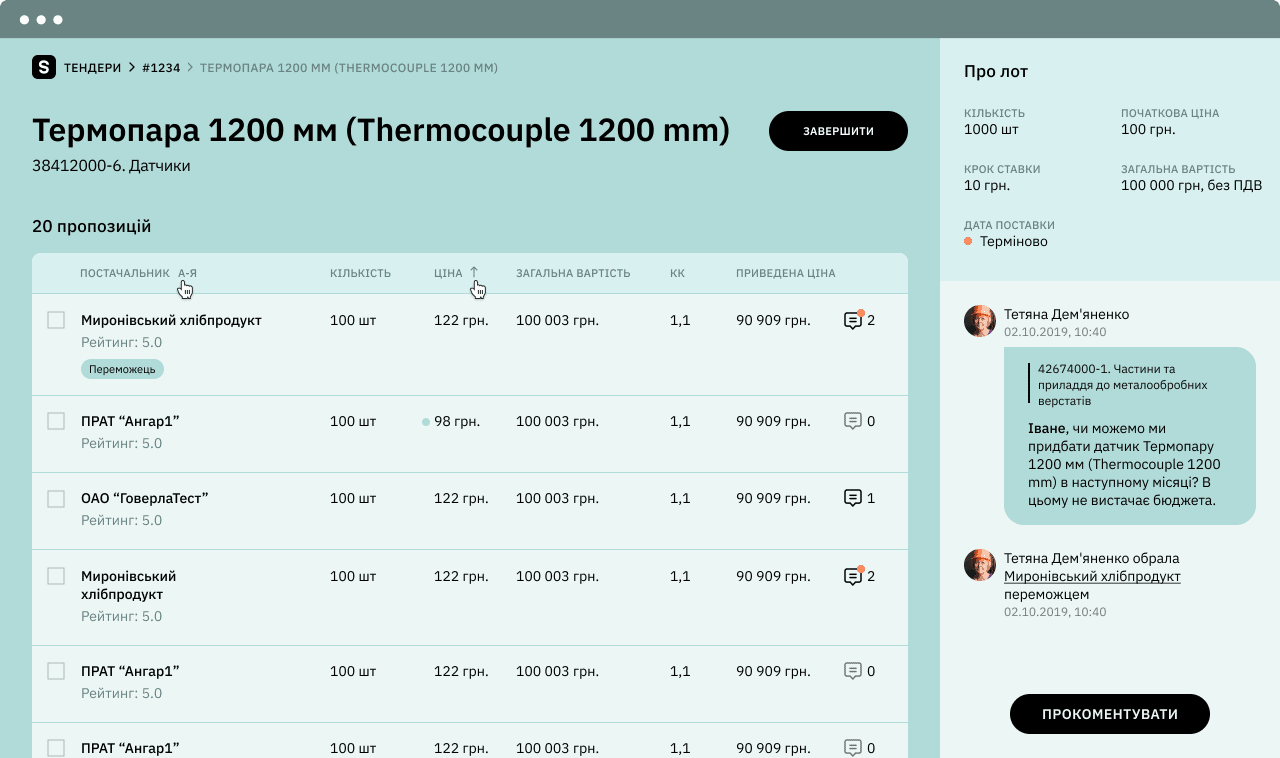The width and height of the screenshot is (1280, 758).
Task: Open the underlined Миронівський хлібпродукт link in activity
Action: 1092,577
